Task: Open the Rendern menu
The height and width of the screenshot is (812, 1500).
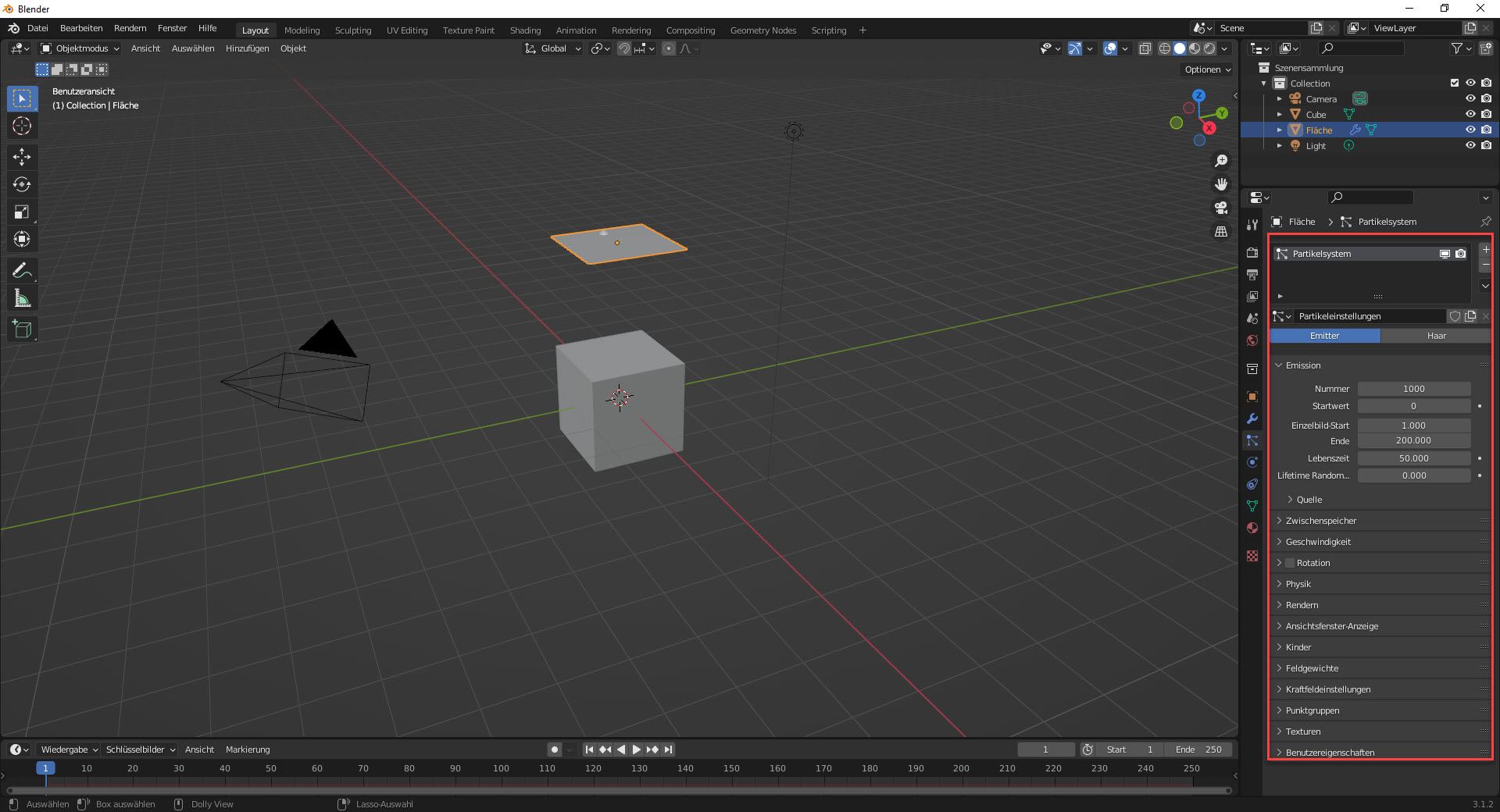Action: coord(130,28)
